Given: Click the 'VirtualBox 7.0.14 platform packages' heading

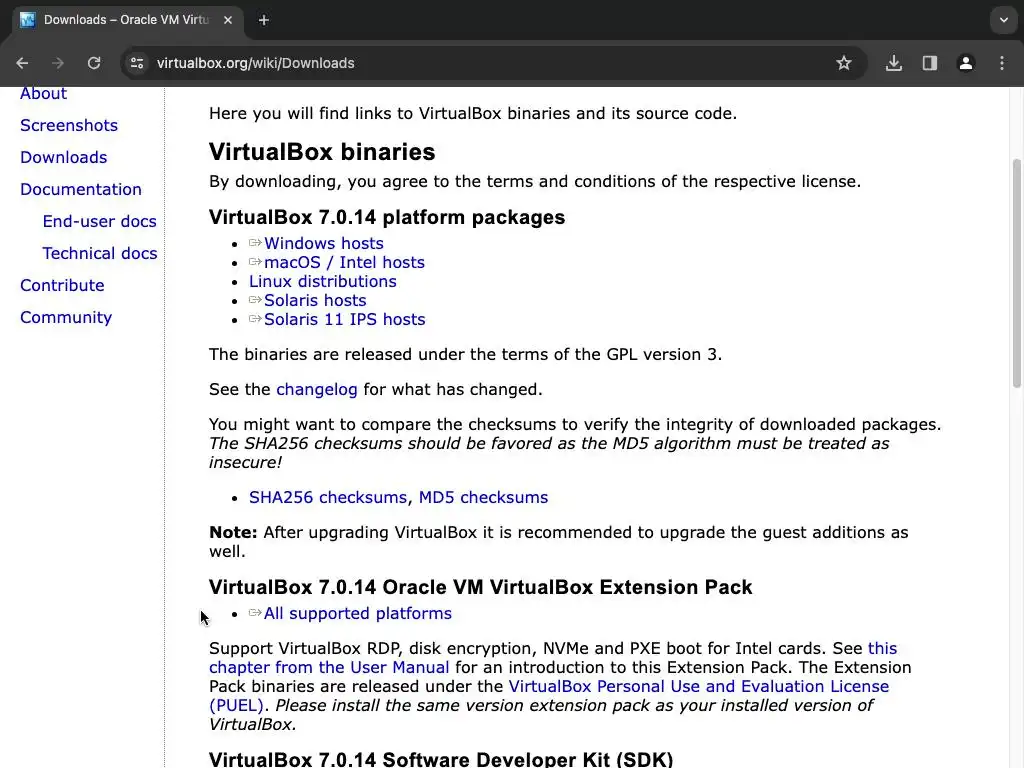Looking at the screenshot, I should pos(387,217).
